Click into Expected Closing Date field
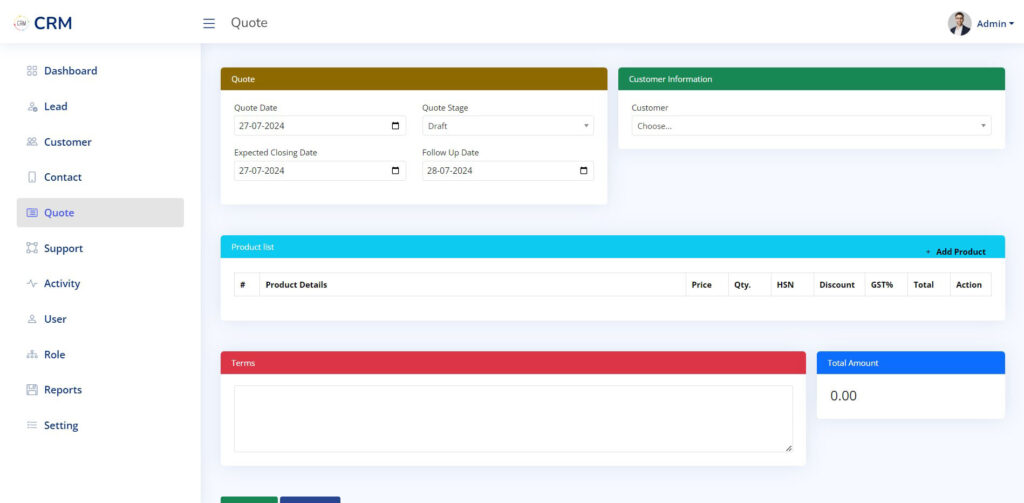This screenshot has height=503, width=1024. click(320, 170)
